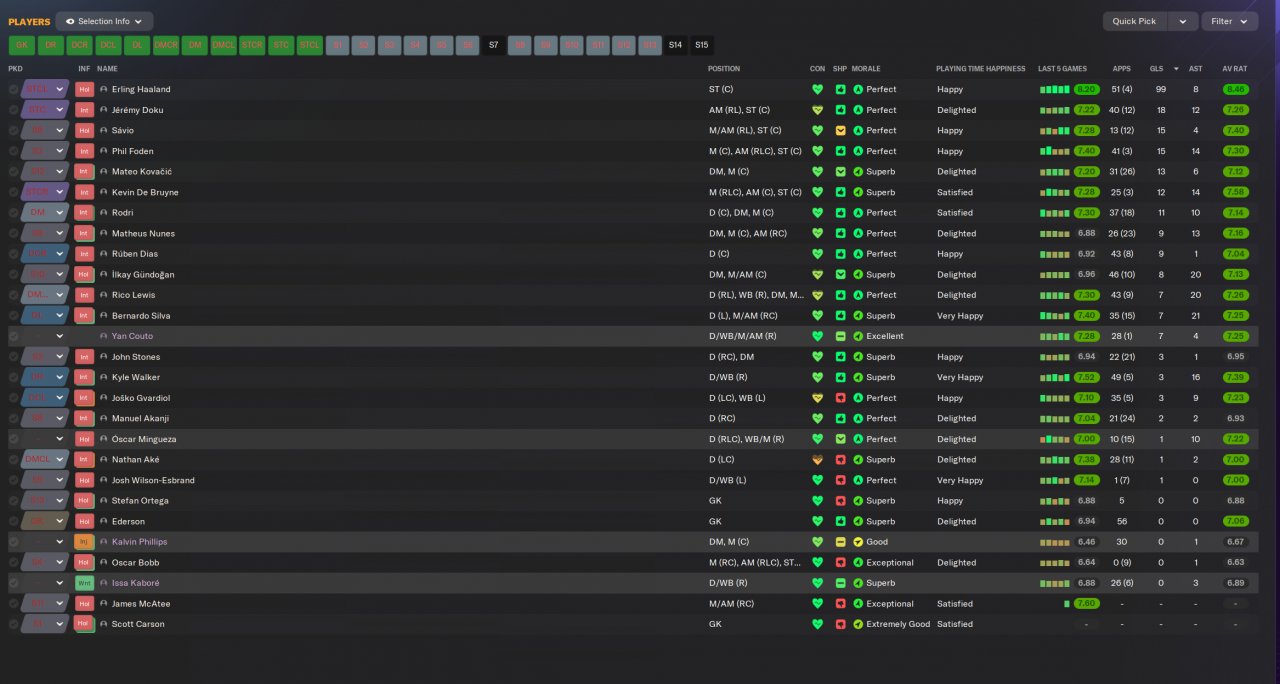Click Kevin De Bruyne's 7.58 rating pill
1280x684 pixels.
[x=1236, y=192]
